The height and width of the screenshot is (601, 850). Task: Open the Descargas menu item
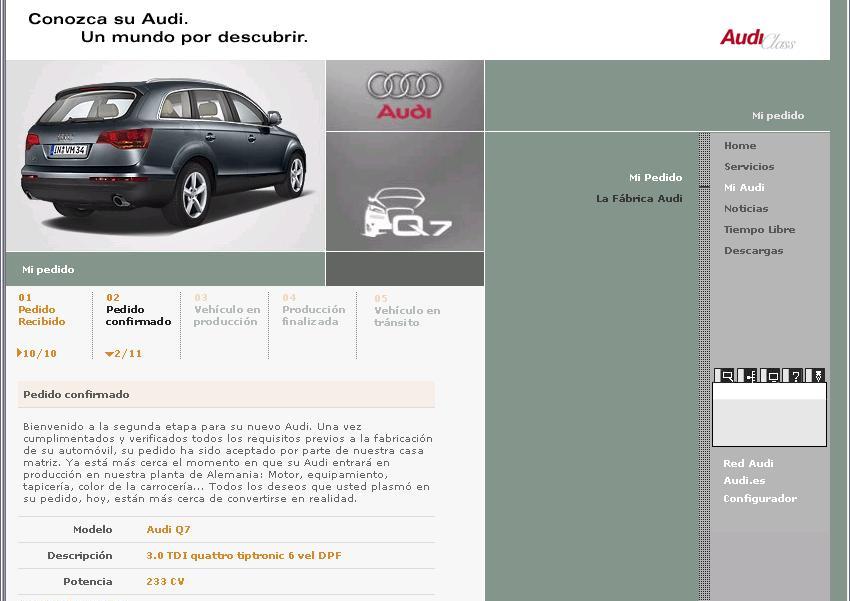[x=754, y=251]
